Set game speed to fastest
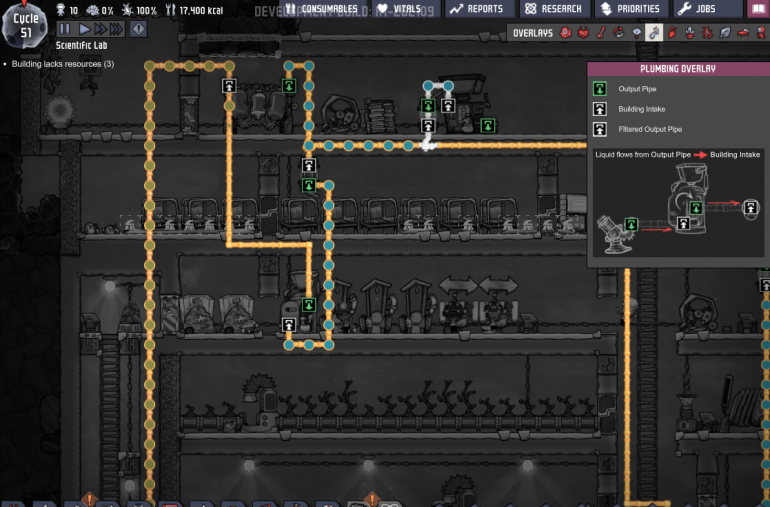Image resolution: width=770 pixels, height=507 pixels. click(x=117, y=29)
